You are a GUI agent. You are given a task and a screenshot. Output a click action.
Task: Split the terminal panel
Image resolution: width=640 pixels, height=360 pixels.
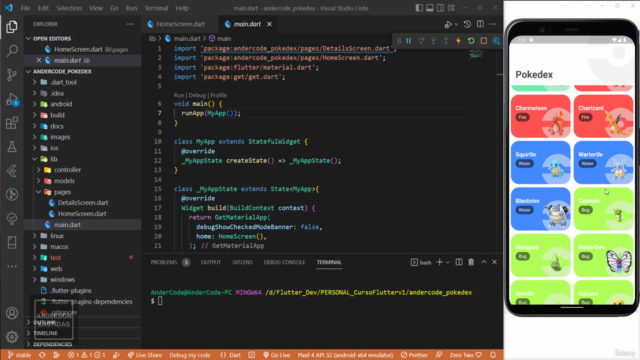pos(459,262)
